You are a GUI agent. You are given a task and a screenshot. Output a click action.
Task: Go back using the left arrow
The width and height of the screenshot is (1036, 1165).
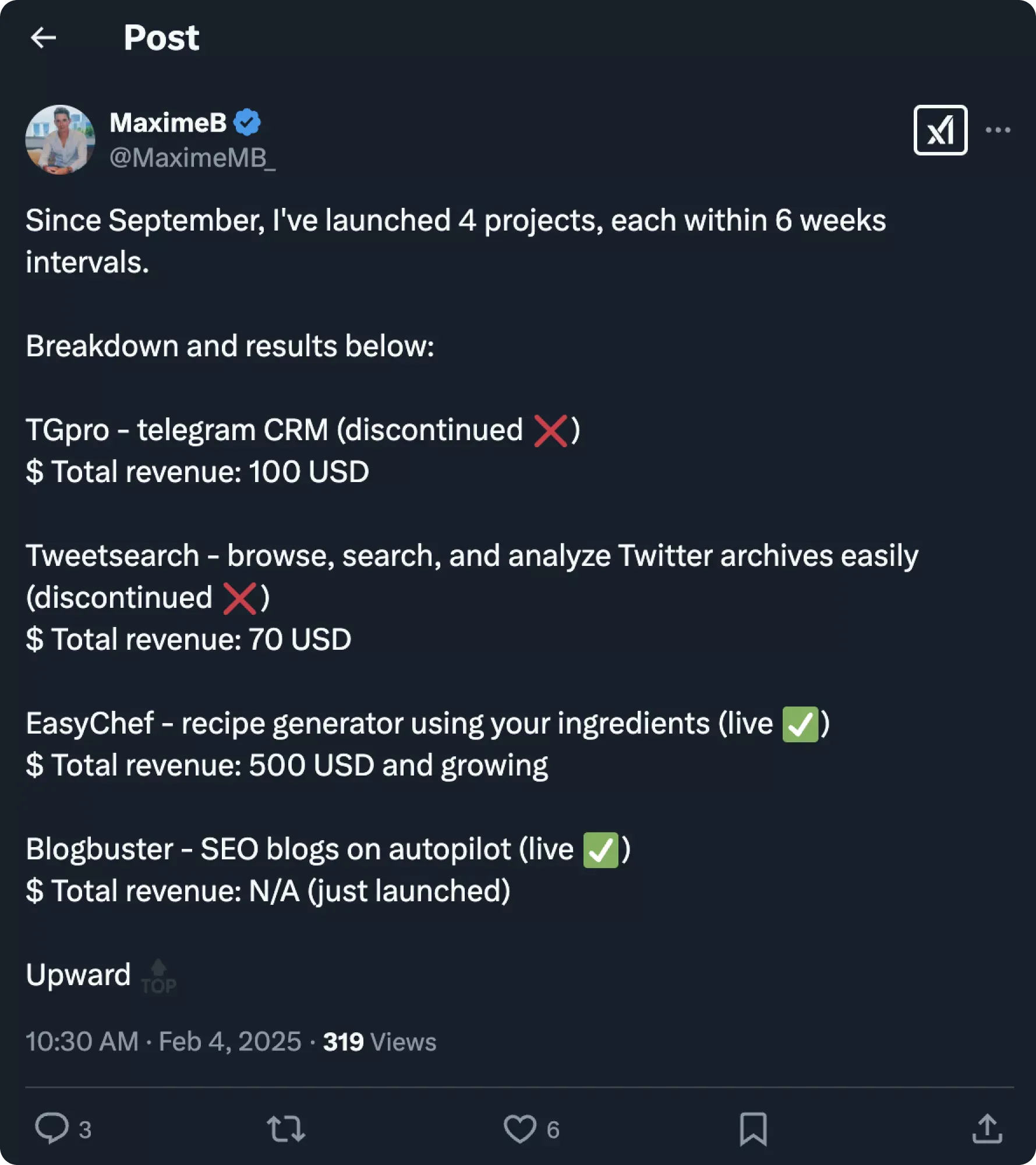pyautogui.click(x=43, y=38)
